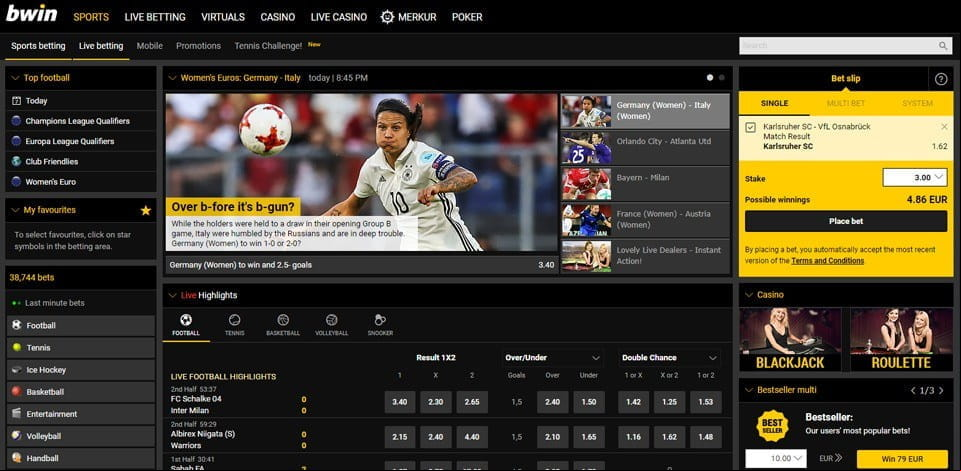Open the Double Chance market dropdown

669,358
